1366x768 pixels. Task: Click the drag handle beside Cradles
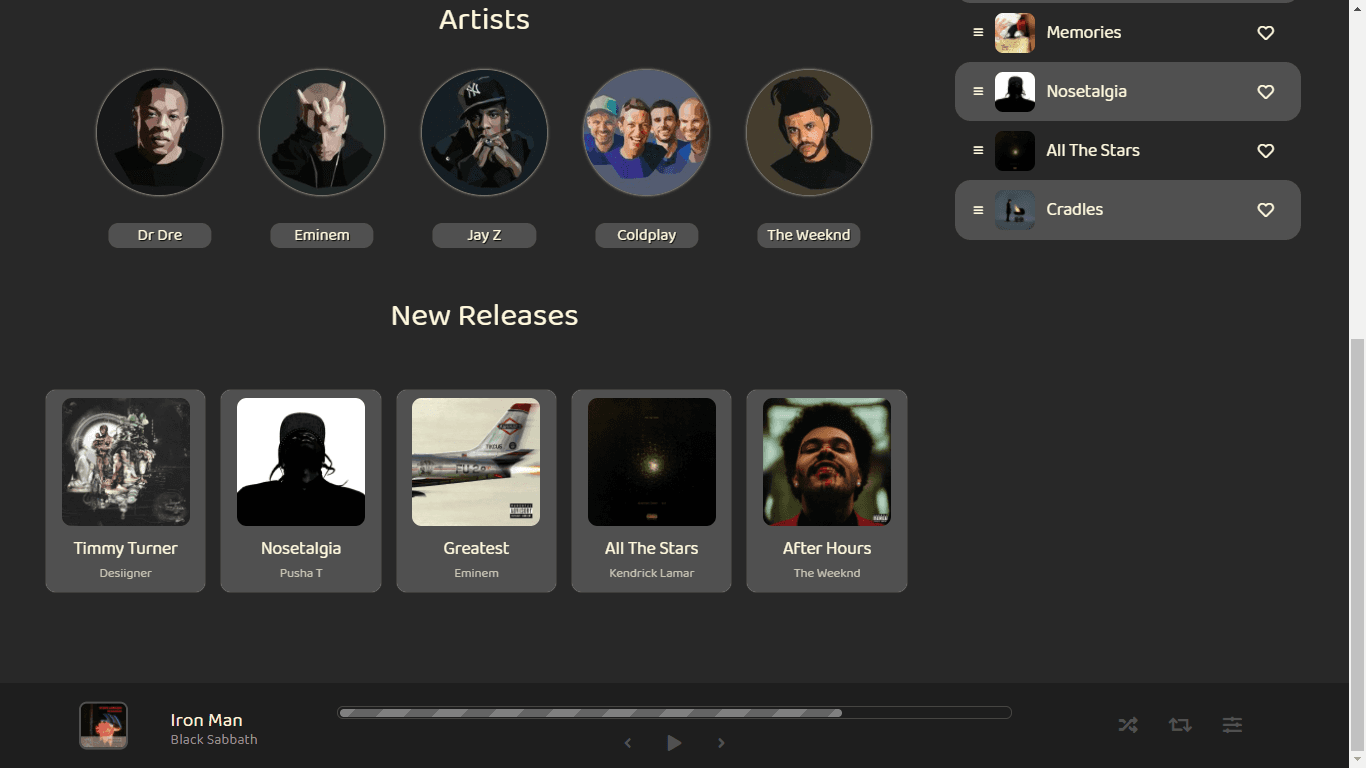click(x=978, y=209)
